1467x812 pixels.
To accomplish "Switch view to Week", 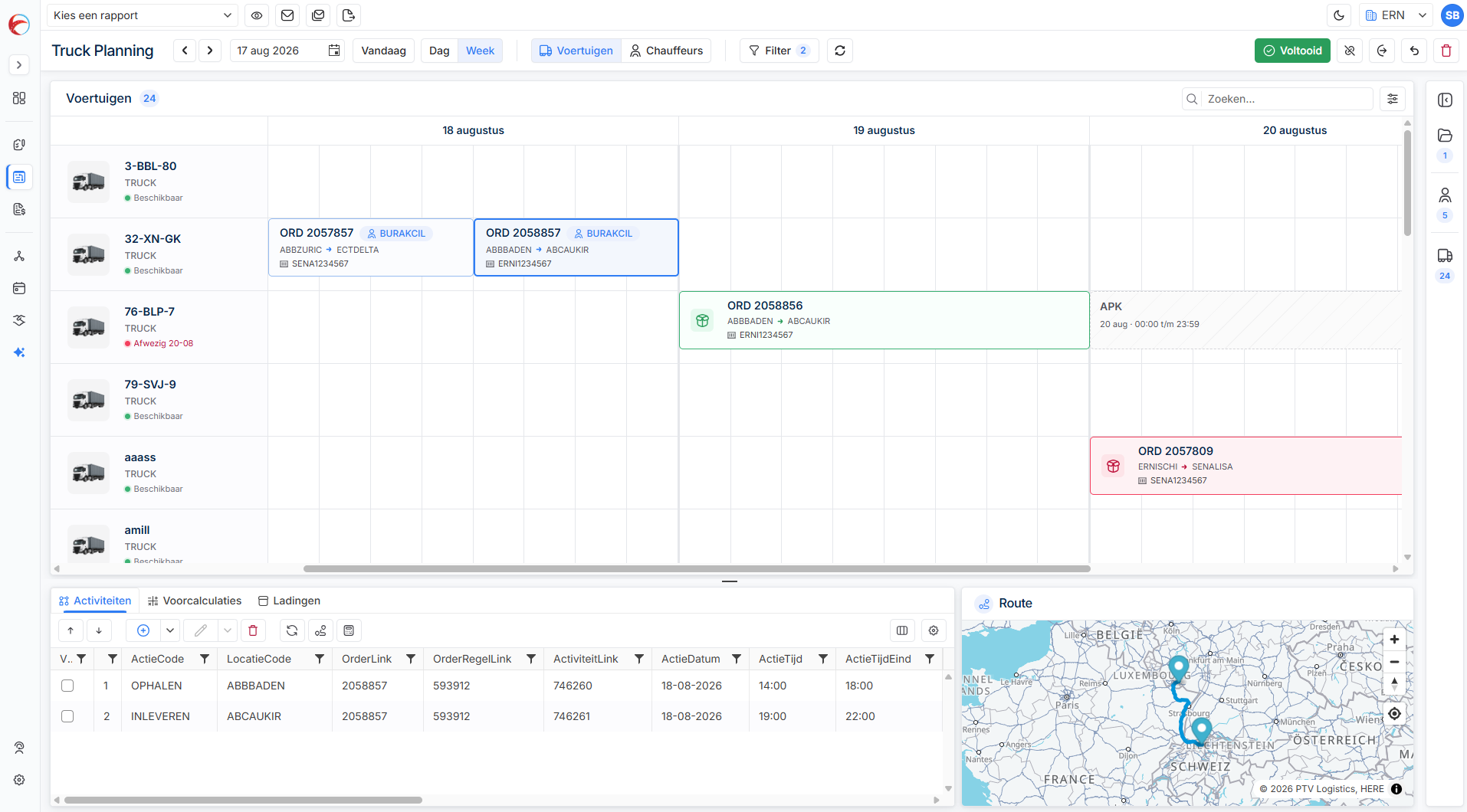I will tap(480, 51).
